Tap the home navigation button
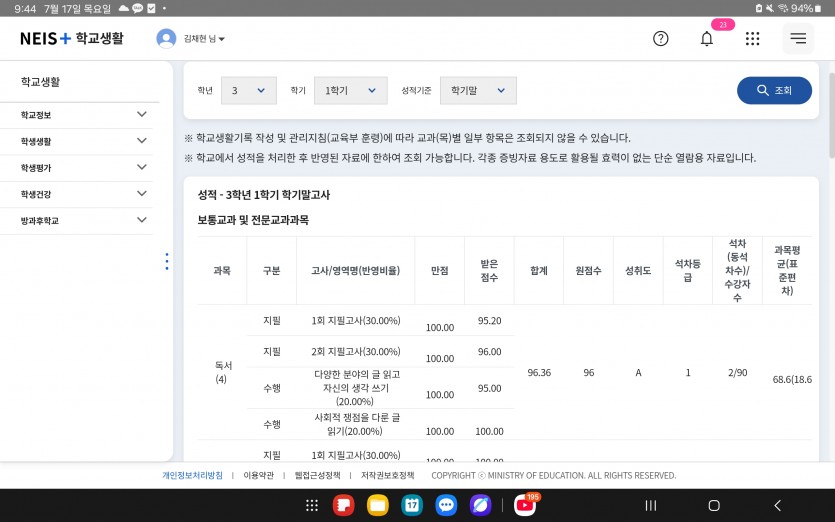This screenshot has height=522, width=835. [714, 505]
